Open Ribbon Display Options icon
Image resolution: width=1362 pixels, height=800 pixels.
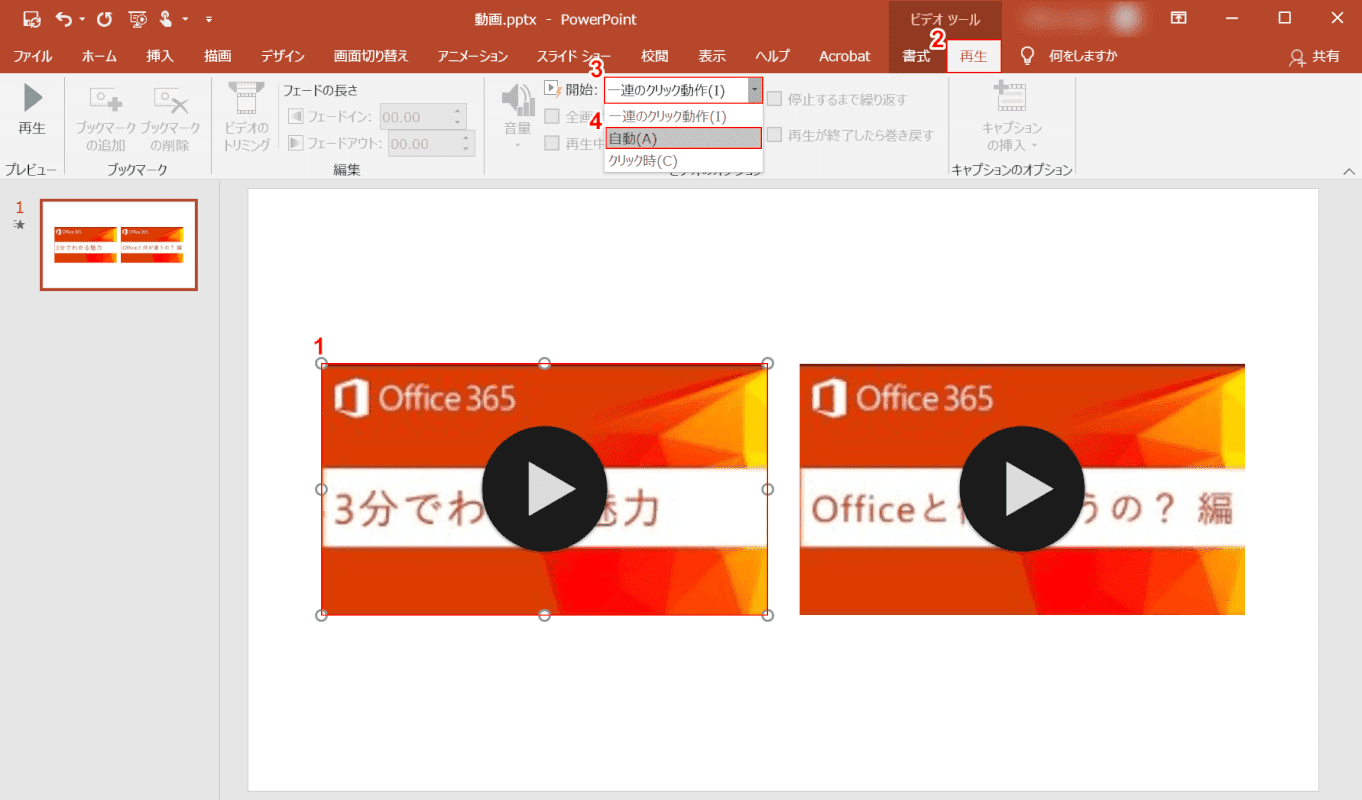pyautogui.click(x=1179, y=18)
